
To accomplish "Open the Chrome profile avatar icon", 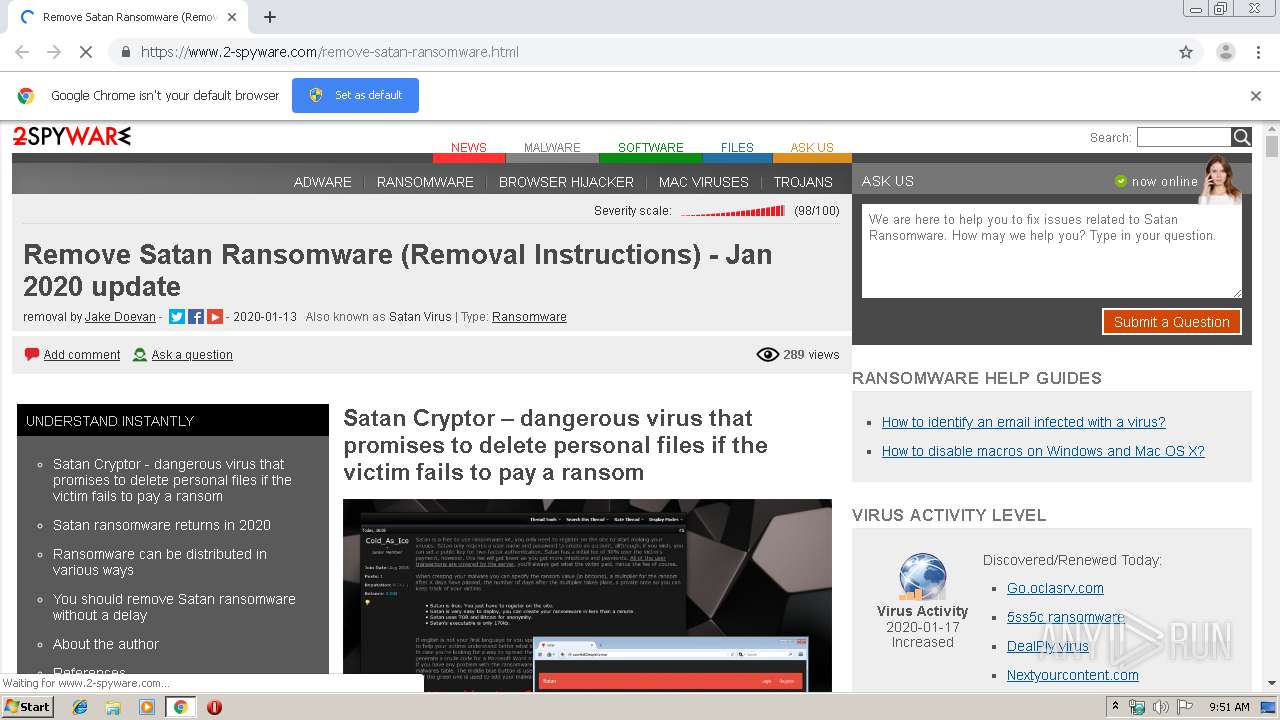I will pyautogui.click(x=1225, y=52).
